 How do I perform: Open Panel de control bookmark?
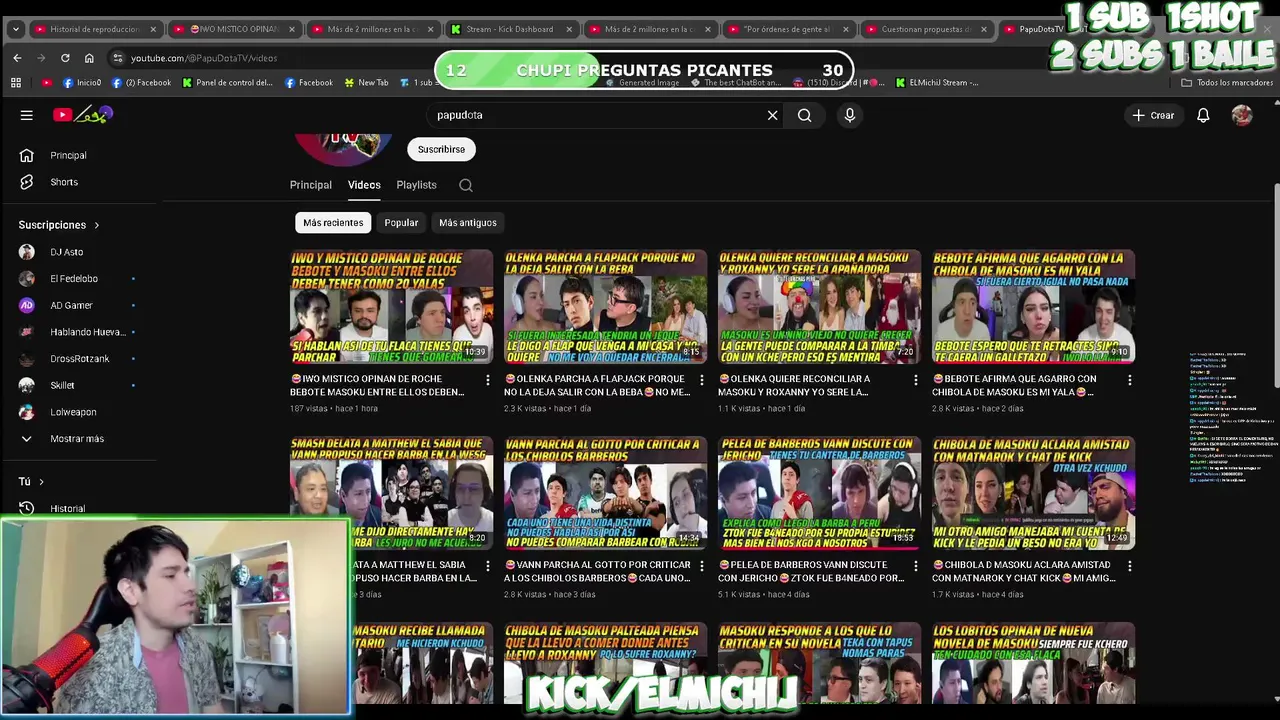click(227, 83)
